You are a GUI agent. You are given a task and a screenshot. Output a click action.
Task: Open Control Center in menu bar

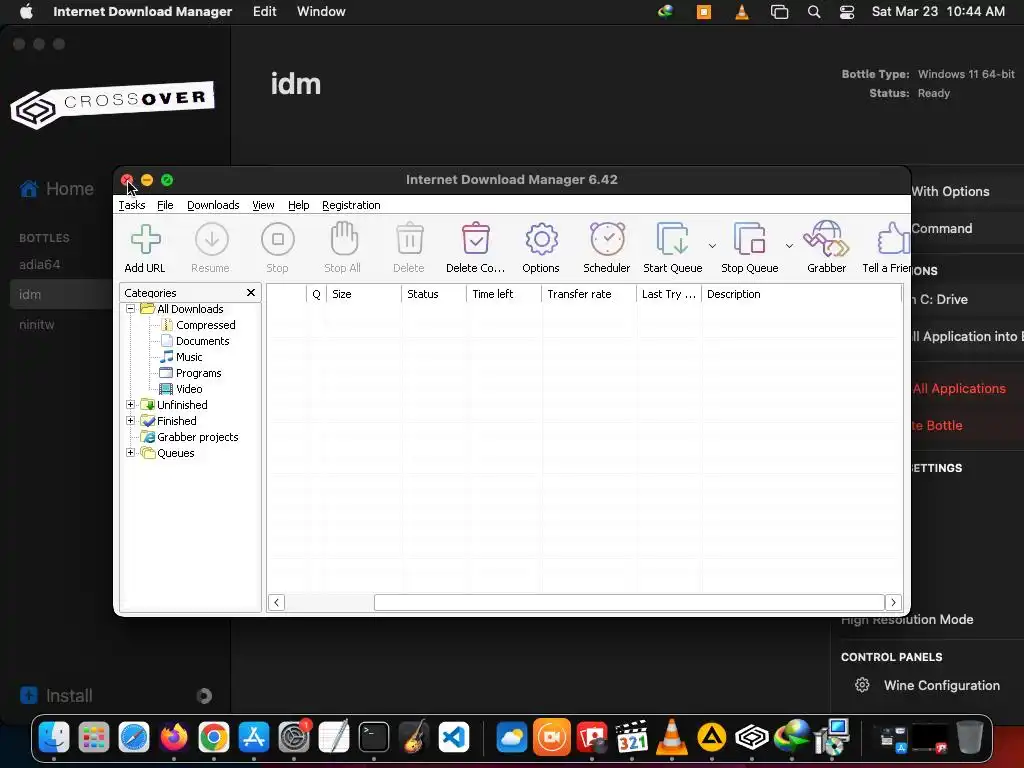pos(847,12)
